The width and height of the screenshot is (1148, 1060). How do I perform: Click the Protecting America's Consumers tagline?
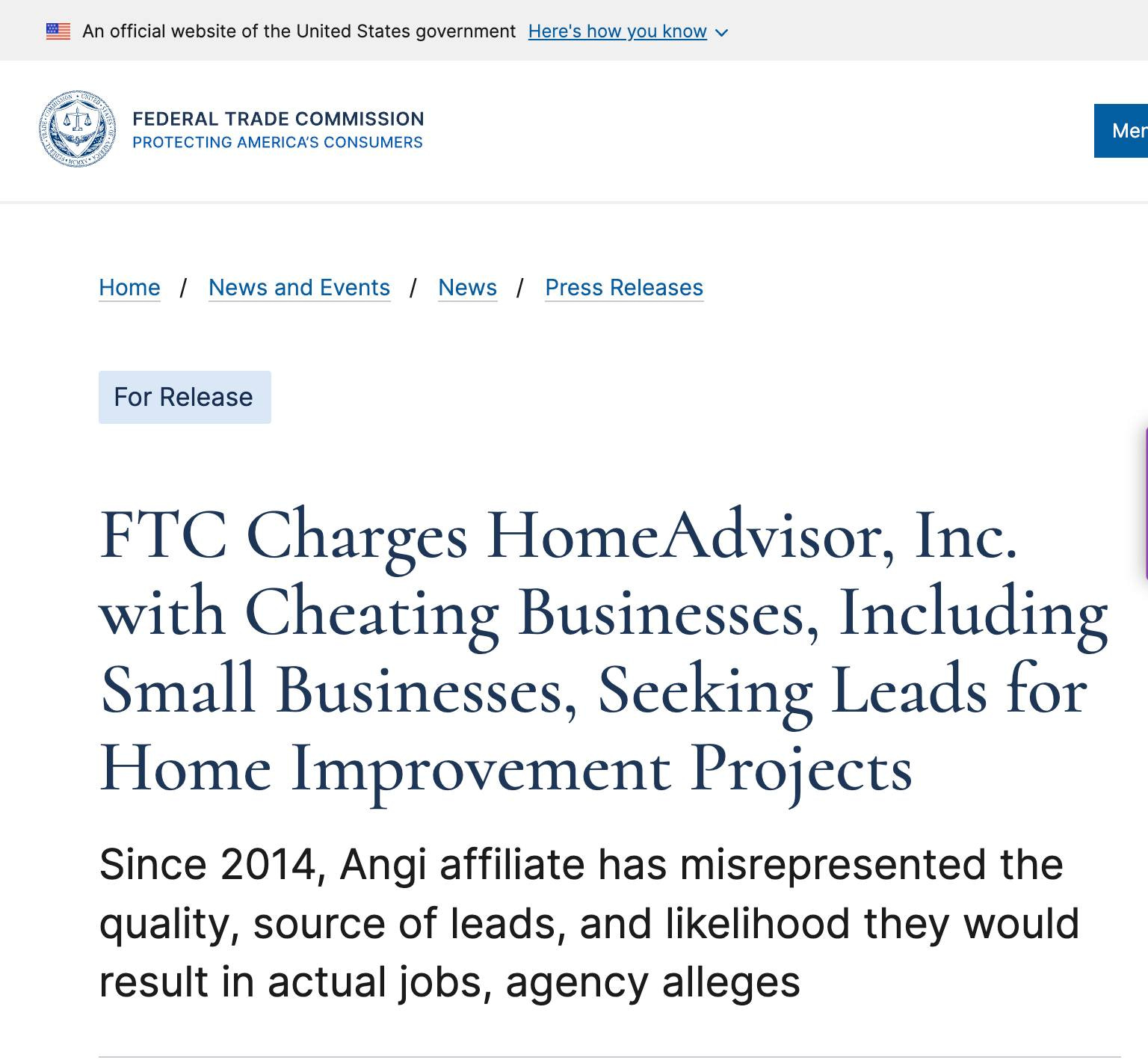coord(277,142)
